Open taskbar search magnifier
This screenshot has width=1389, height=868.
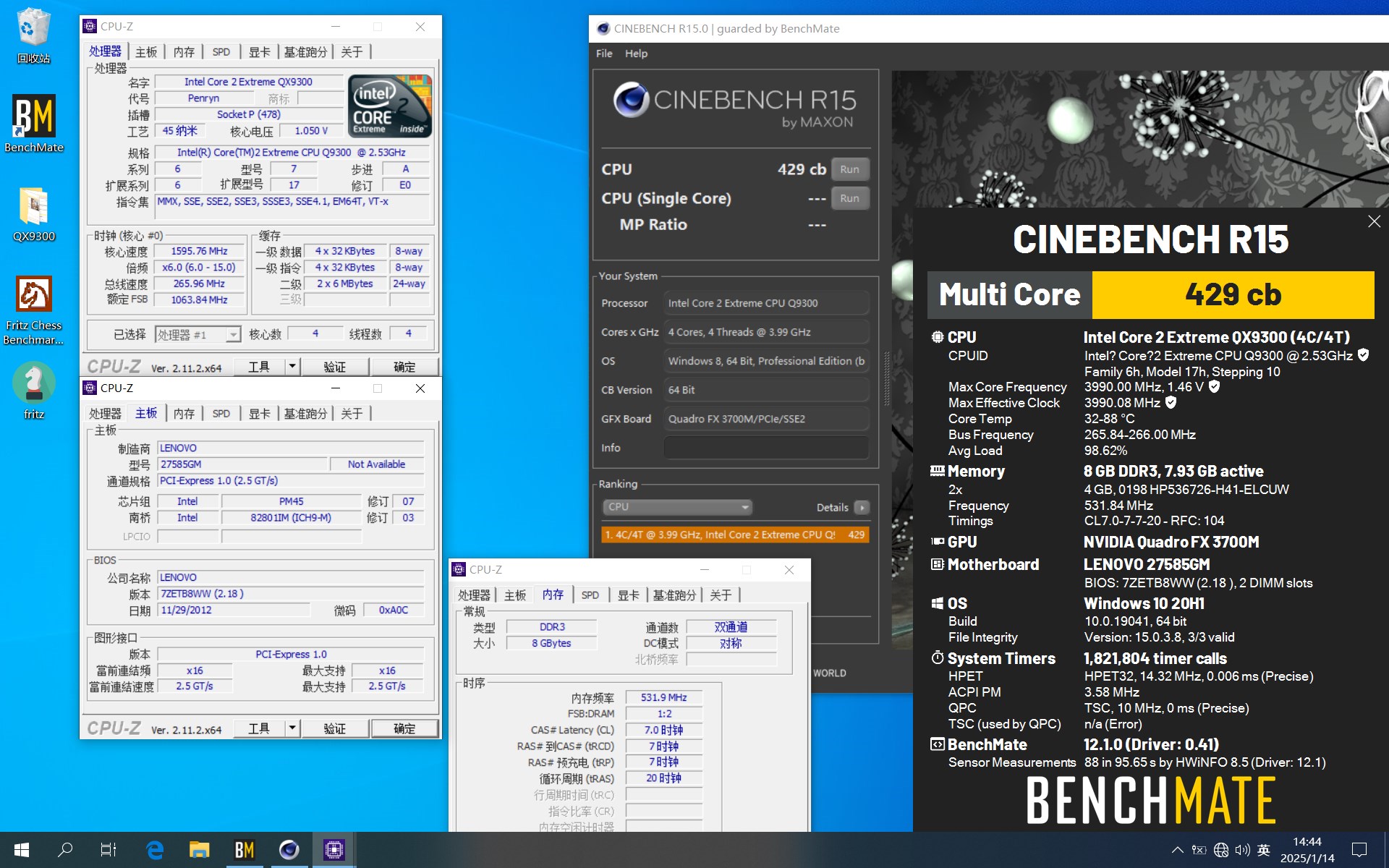65,850
